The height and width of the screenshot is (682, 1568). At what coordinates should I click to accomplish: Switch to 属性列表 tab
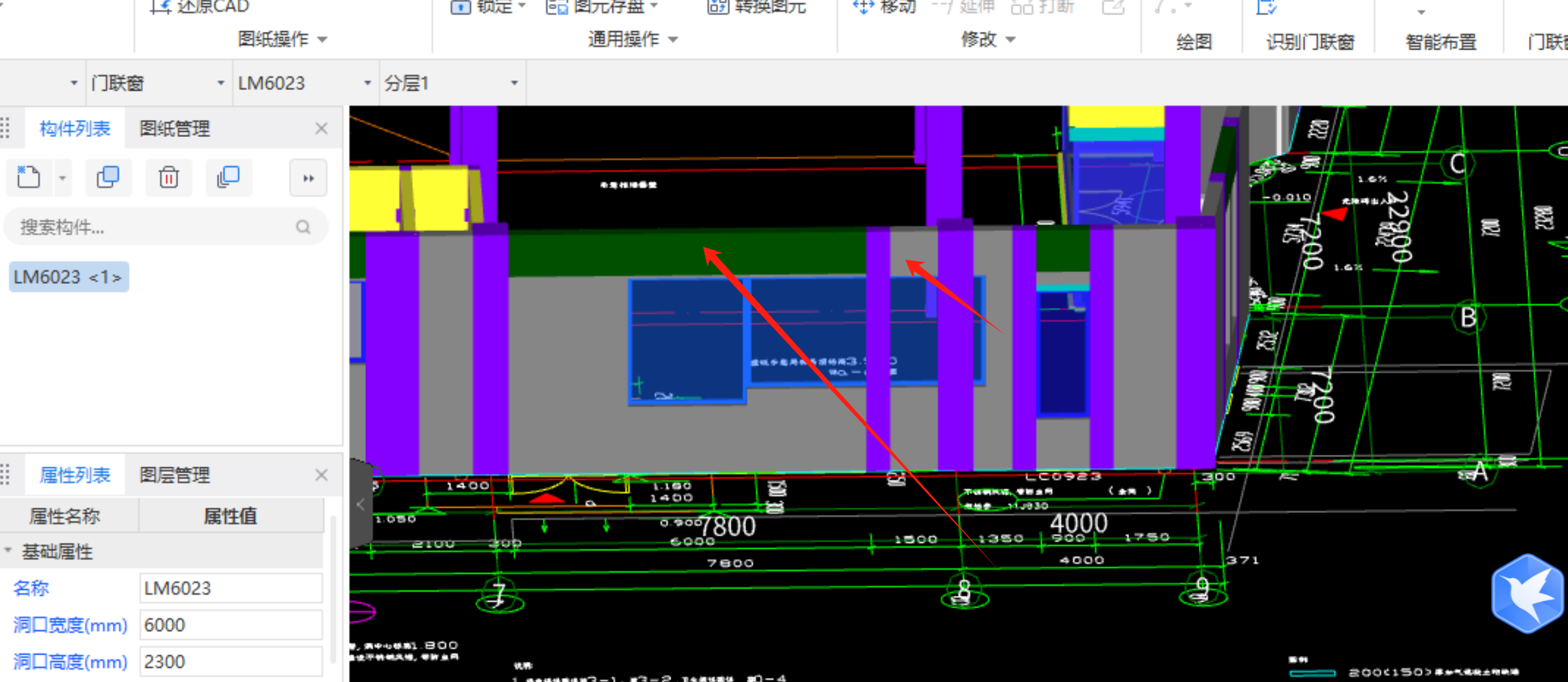coord(74,475)
